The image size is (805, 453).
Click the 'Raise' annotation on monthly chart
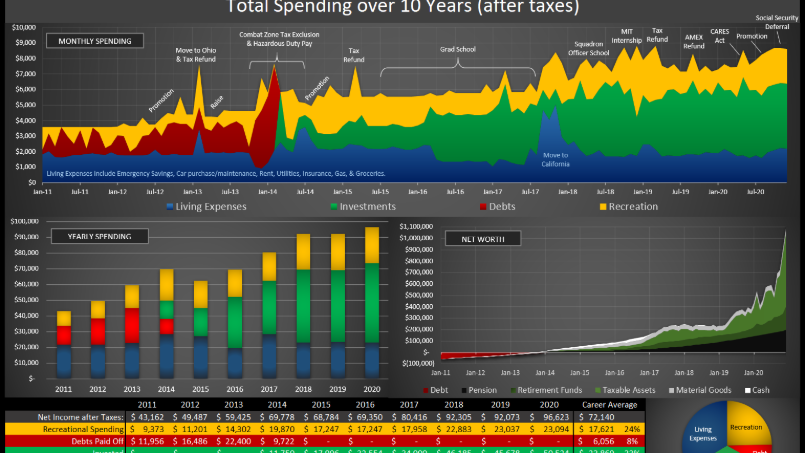(x=217, y=102)
